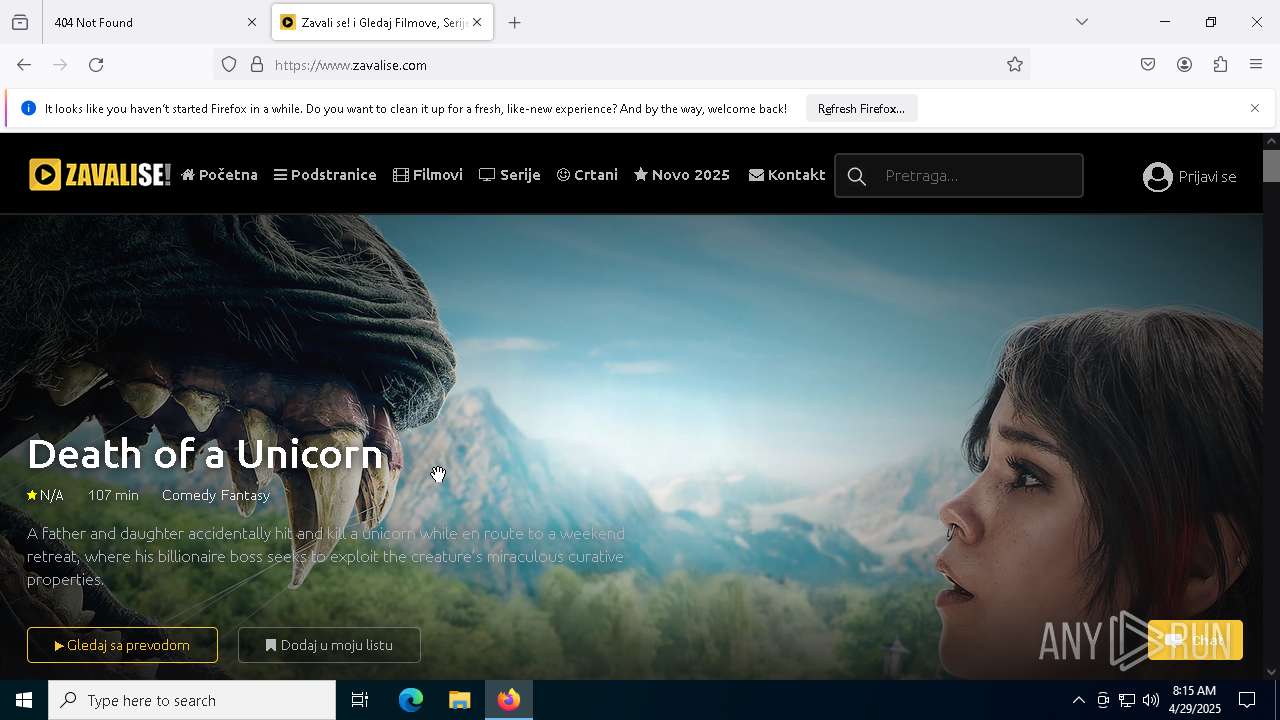Expand the list all tabs dropdown
This screenshot has width=1280, height=720.
(x=1082, y=22)
